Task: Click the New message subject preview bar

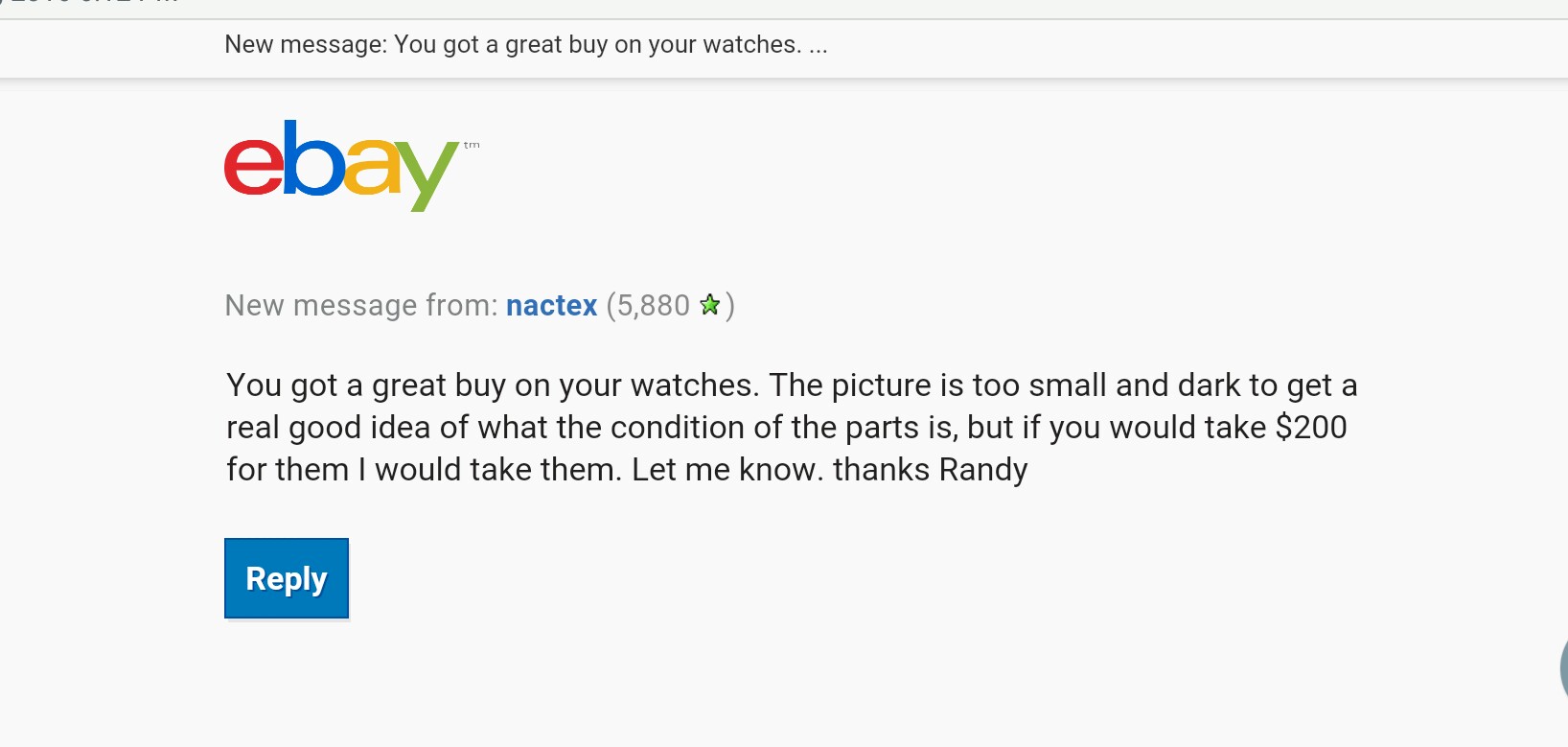Action: pyautogui.click(x=525, y=45)
